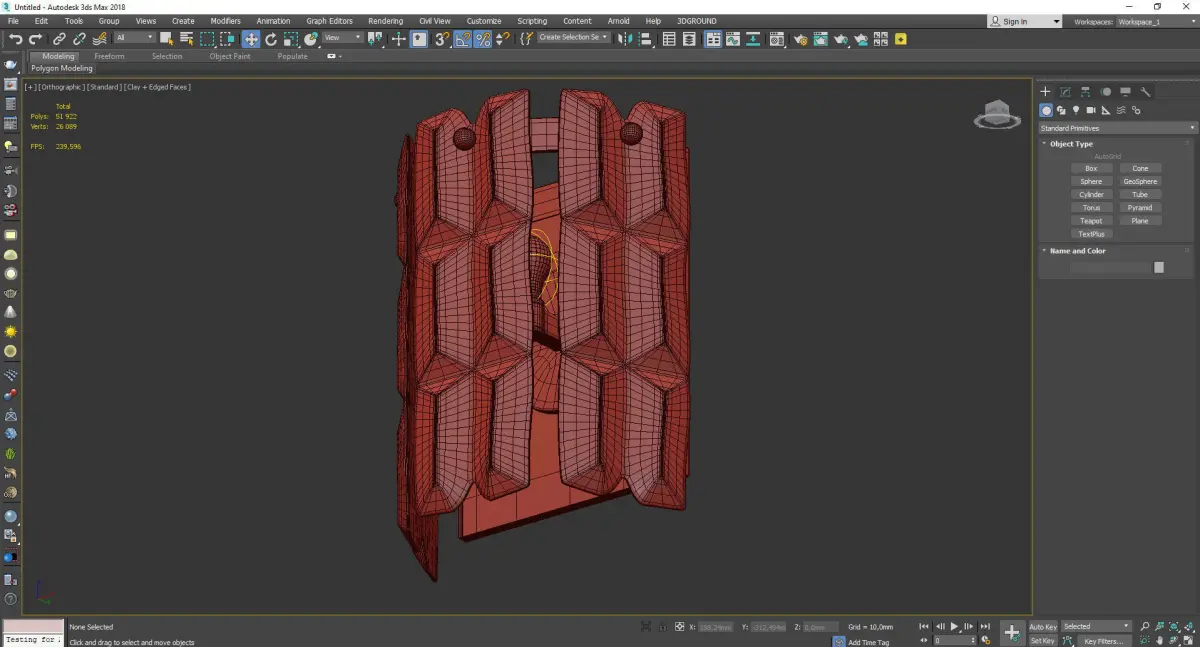
Task: Open Create Selection Set dropdown
Action: [573, 38]
